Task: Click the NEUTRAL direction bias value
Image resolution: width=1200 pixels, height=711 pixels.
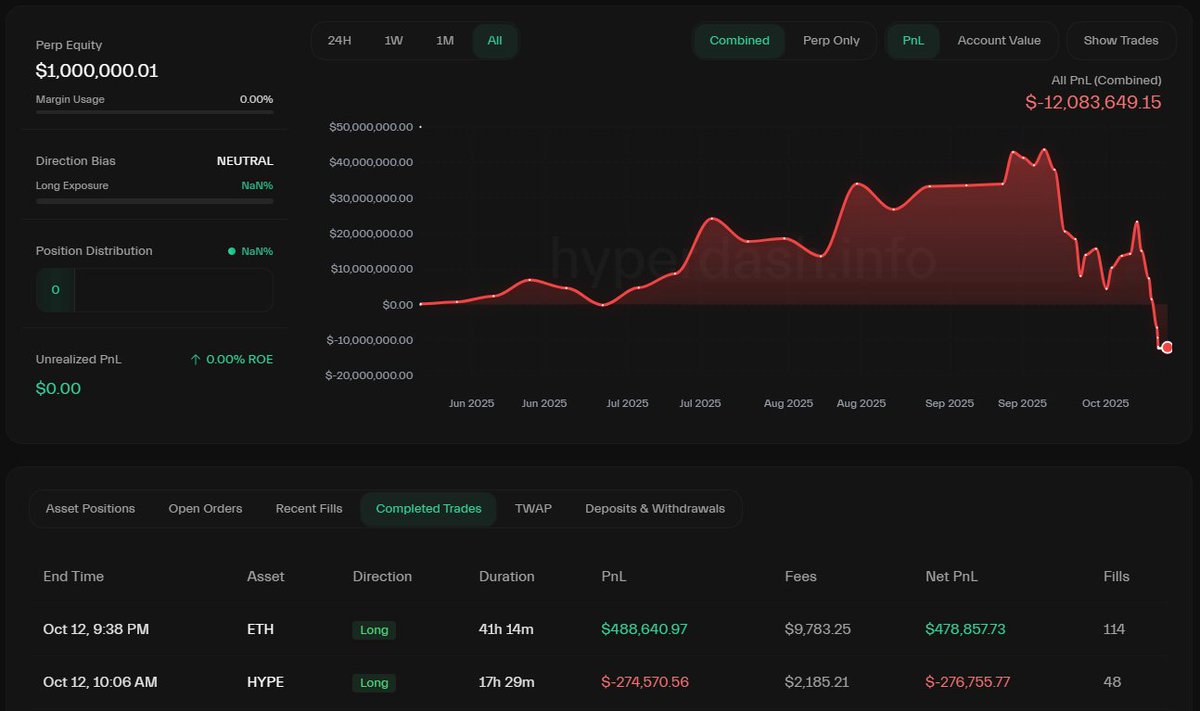Action: point(245,161)
